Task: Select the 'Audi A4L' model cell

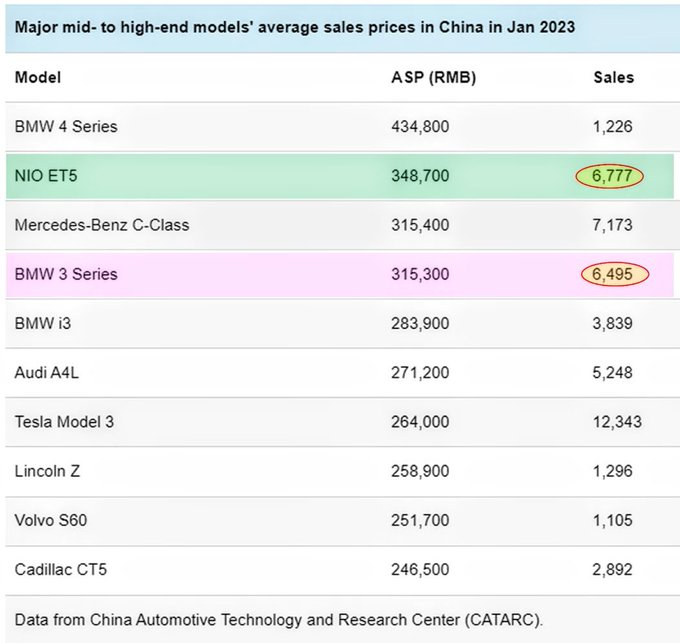Action: [x=47, y=373]
